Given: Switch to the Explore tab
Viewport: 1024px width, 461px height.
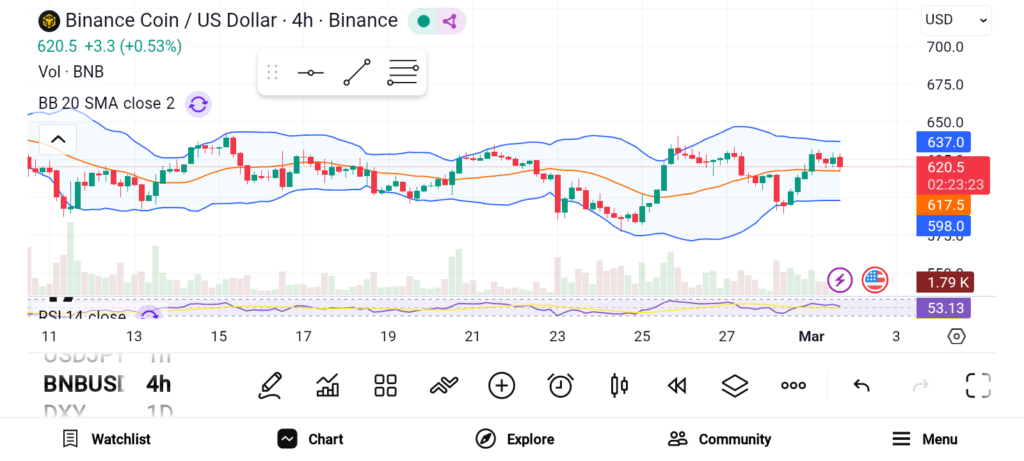Looking at the screenshot, I should [x=515, y=439].
